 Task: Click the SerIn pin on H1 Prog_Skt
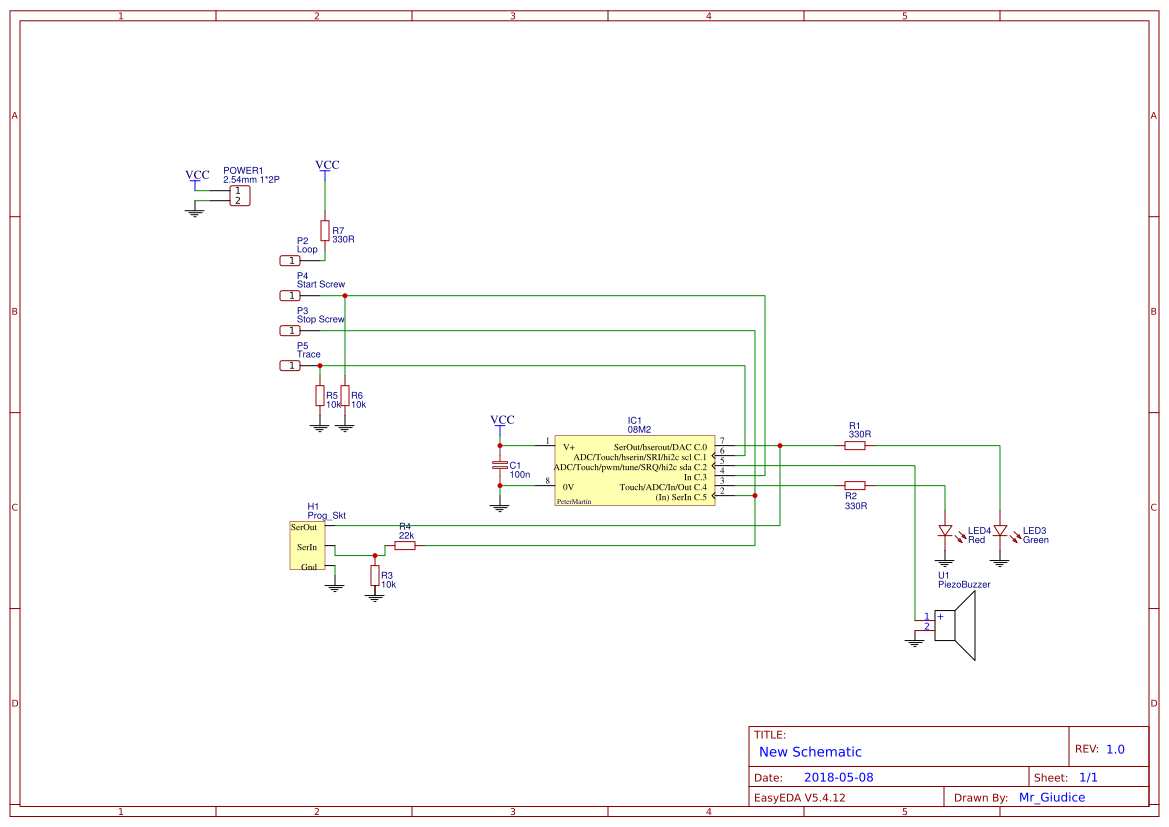coord(308,546)
